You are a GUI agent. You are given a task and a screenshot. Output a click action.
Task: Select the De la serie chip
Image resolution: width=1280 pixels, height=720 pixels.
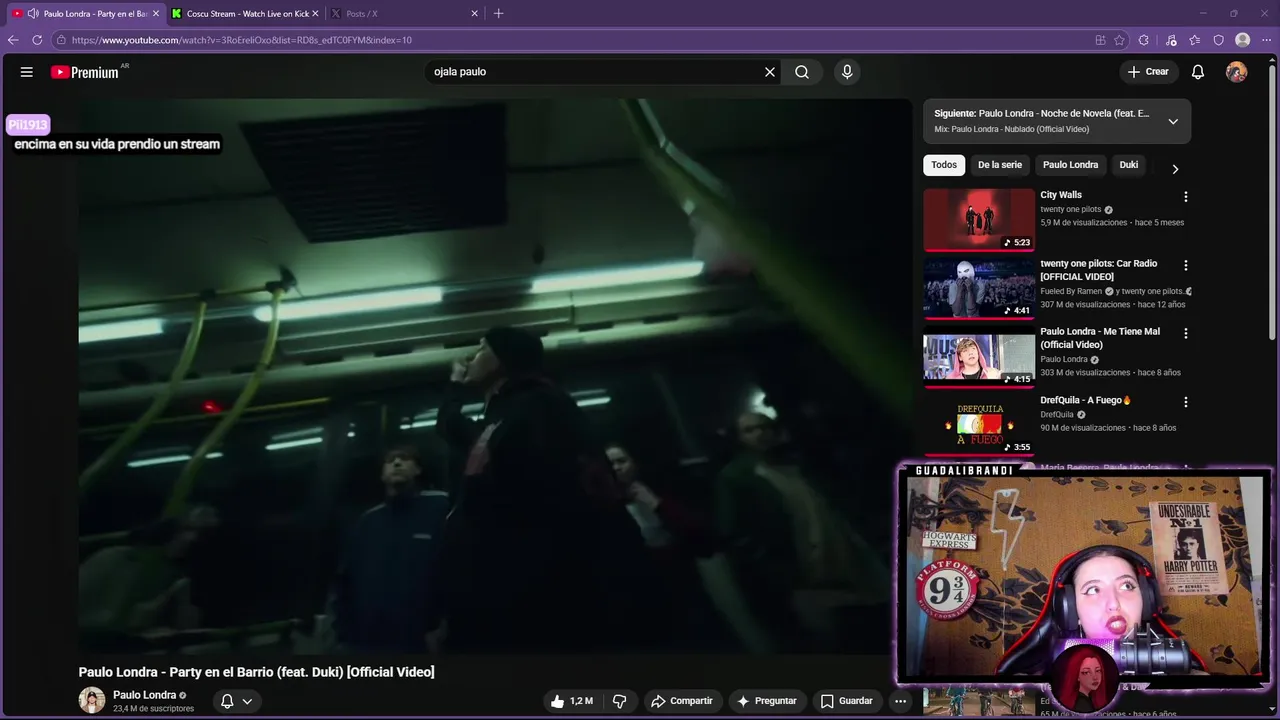tap(1000, 165)
